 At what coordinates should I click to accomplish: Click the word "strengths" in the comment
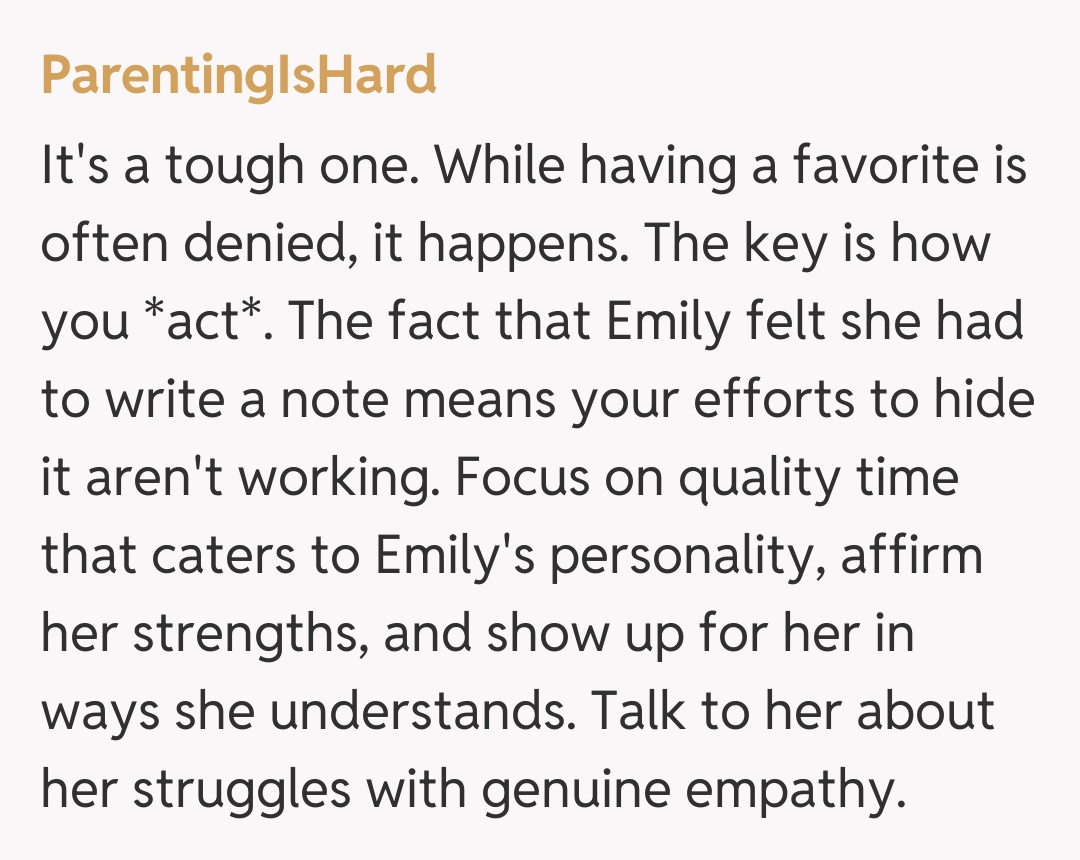point(246,634)
